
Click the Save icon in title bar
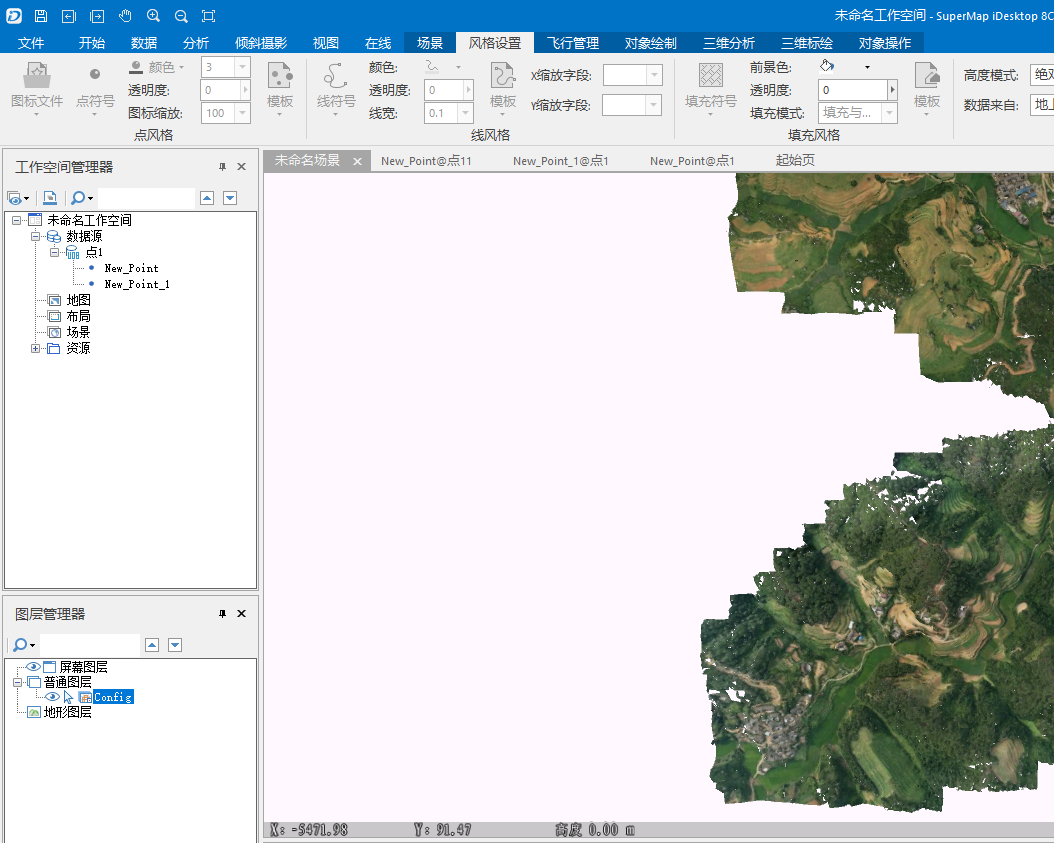[x=40, y=16]
